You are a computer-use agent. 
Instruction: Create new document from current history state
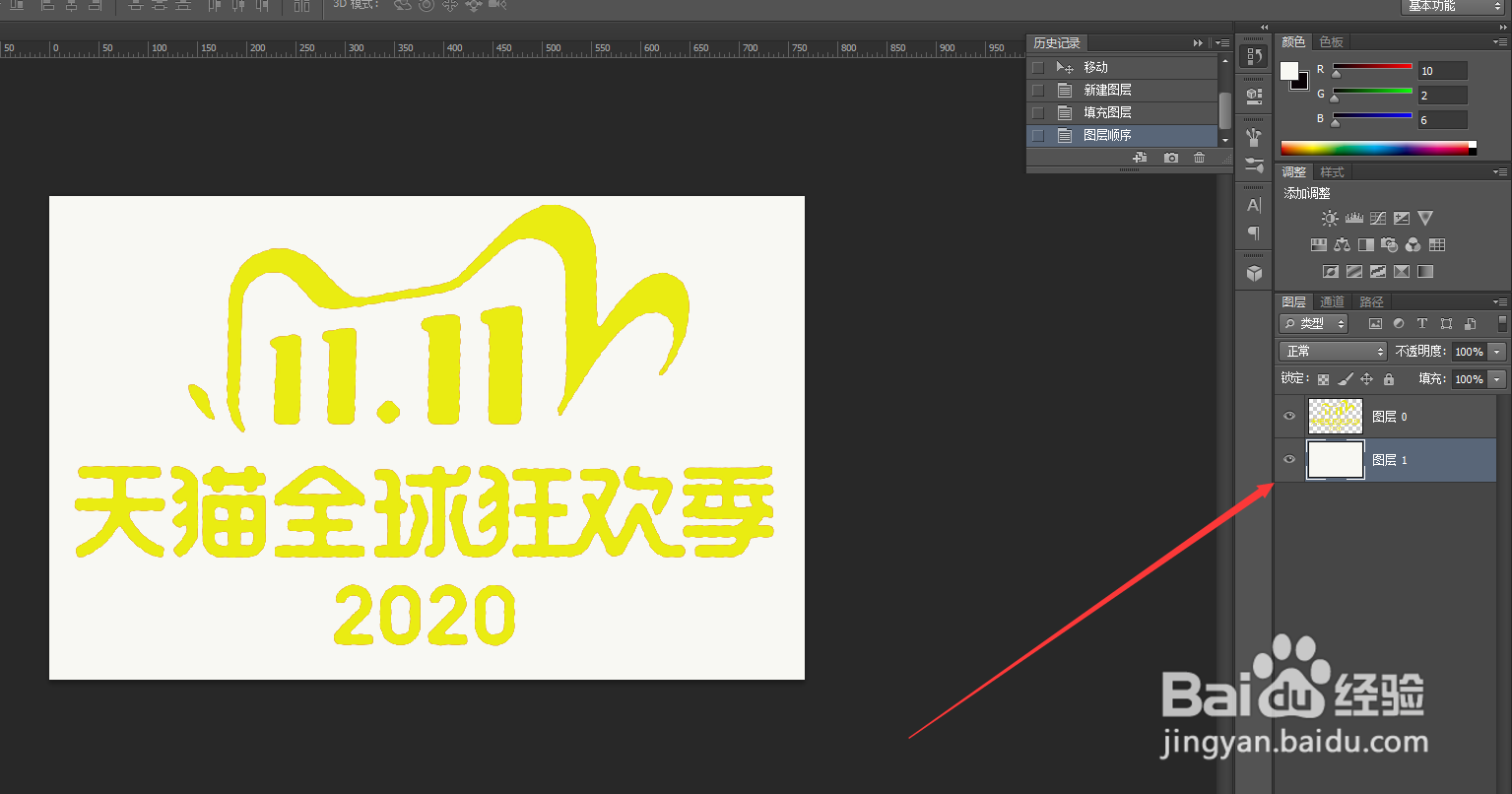coord(1140,158)
